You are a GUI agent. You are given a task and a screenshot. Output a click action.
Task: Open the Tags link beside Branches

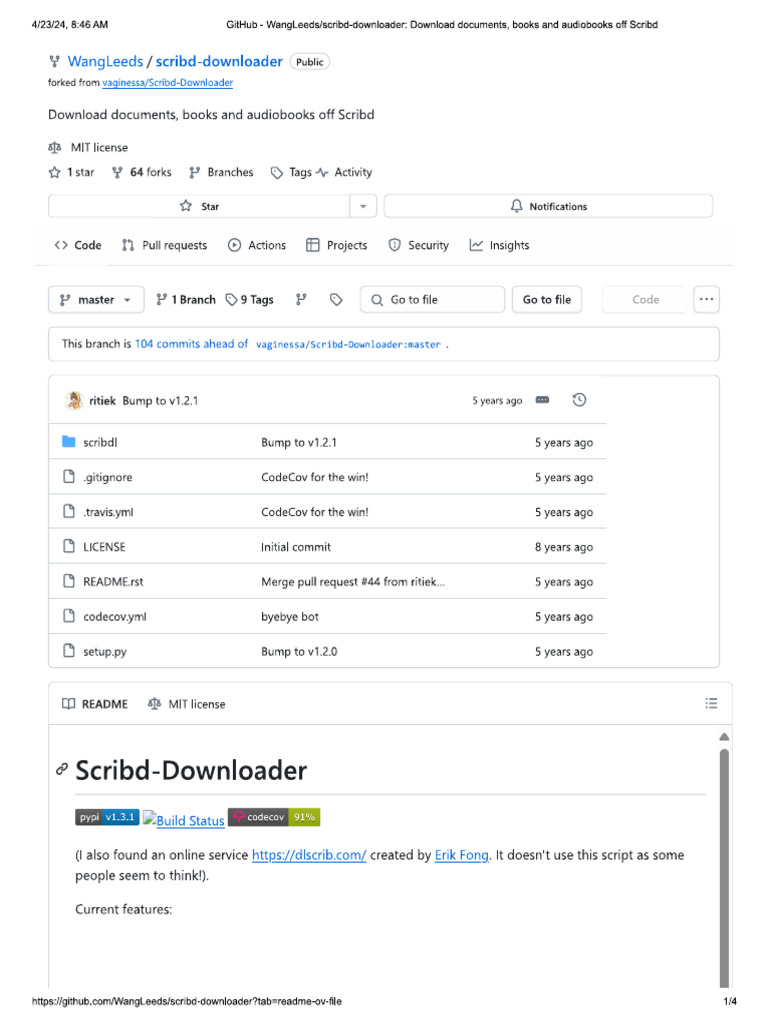coord(291,172)
